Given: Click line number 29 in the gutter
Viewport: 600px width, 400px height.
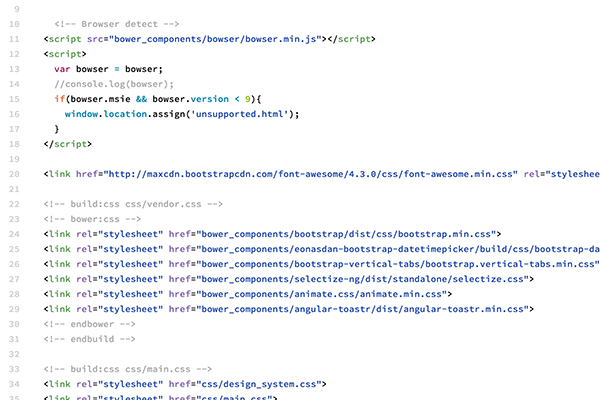Looking at the screenshot, I should pyautogui.click(x=14, y=309).
